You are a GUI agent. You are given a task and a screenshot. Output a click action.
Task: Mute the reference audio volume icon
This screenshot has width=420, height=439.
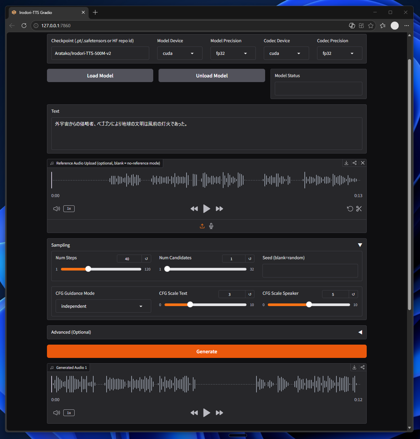(x=56, y=209)
